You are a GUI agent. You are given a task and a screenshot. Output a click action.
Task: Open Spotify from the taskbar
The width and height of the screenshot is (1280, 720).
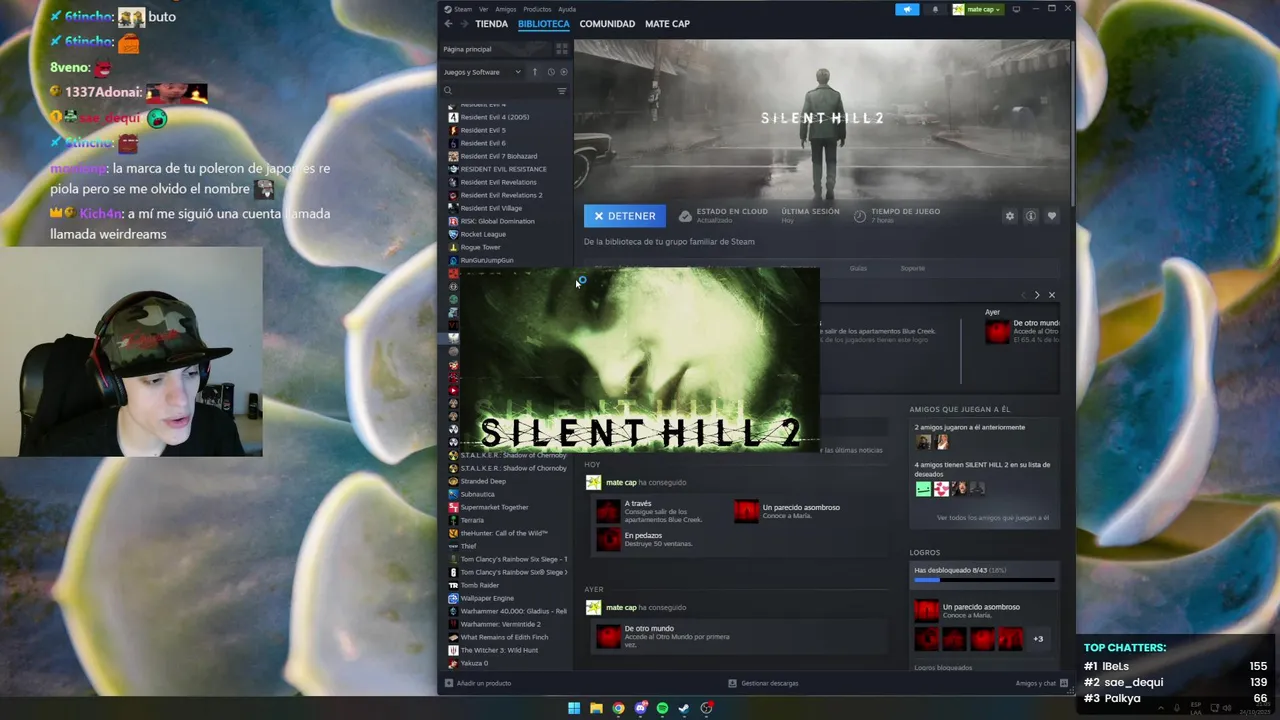coord(662,708)
